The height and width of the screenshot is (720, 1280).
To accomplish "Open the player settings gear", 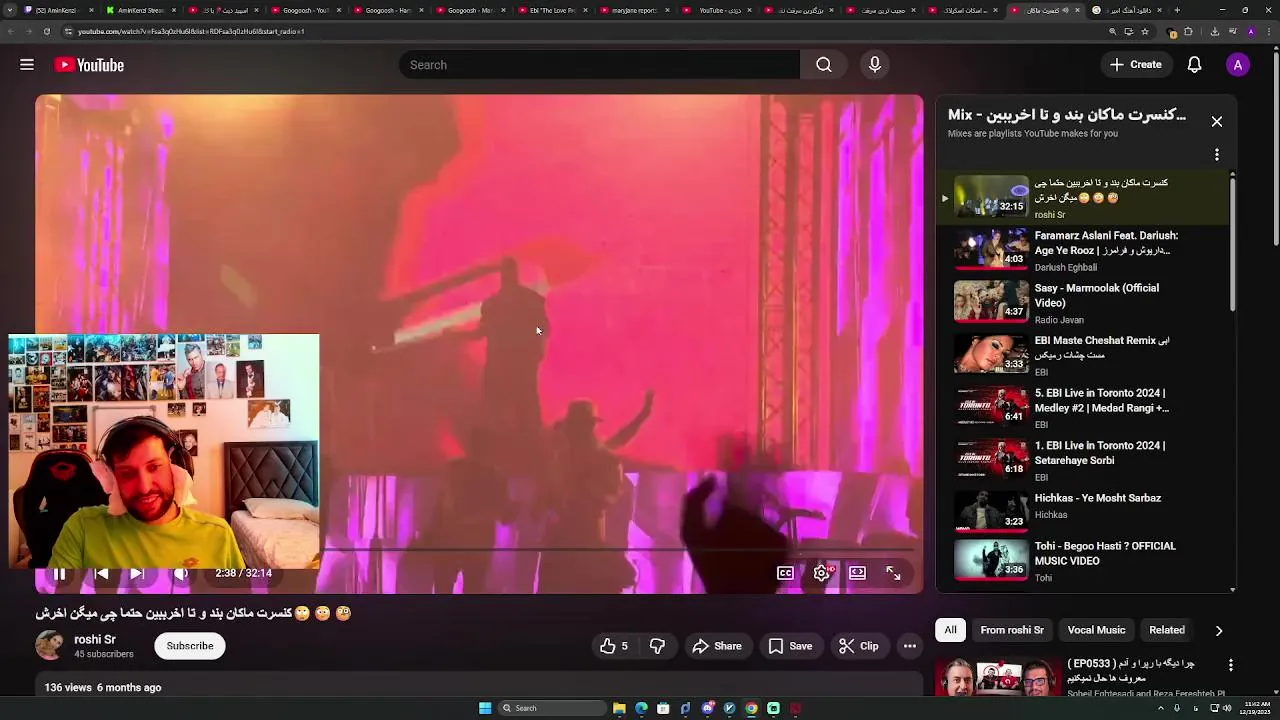I will point(822,573).
